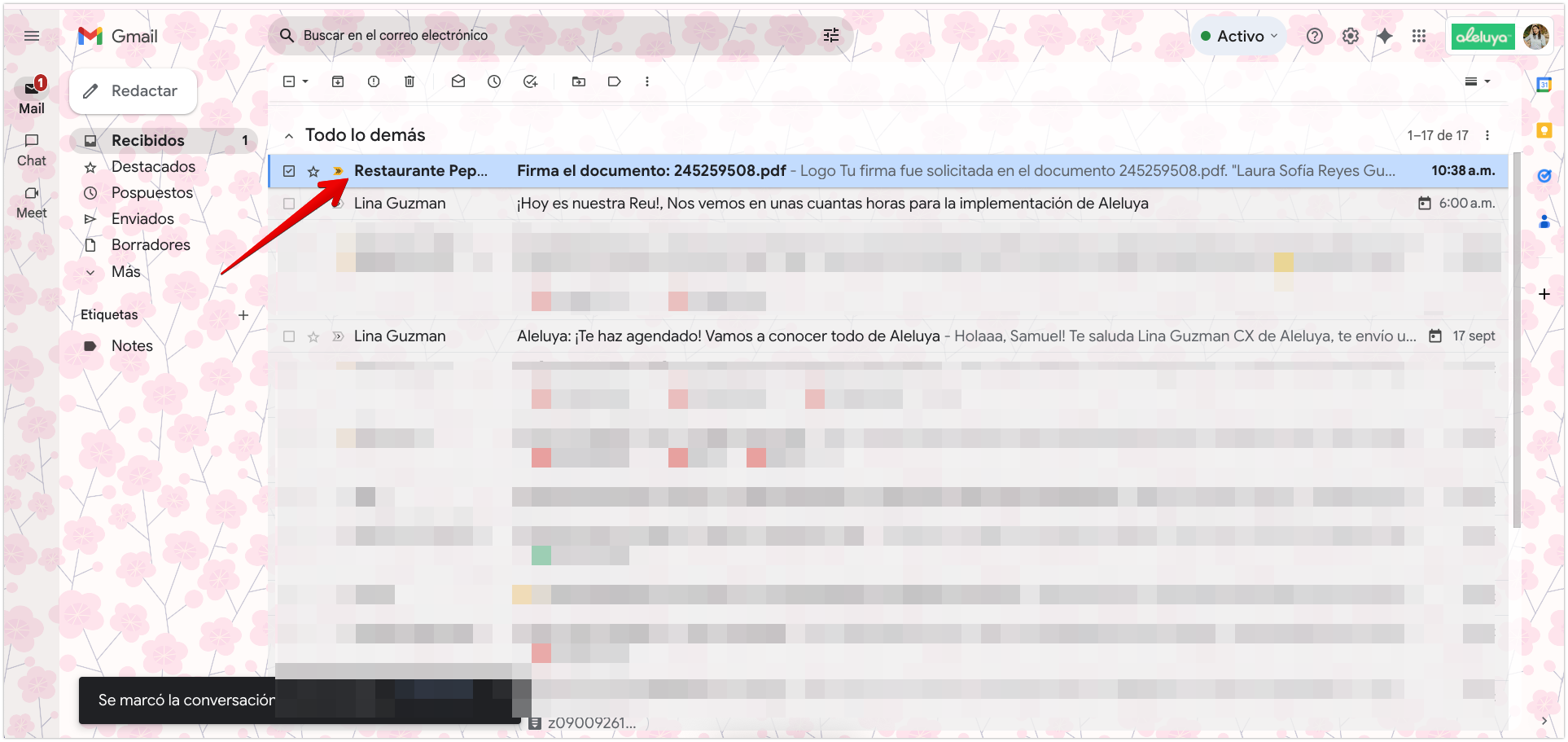Expand the Más section in sidebar

(x=125, y=272)
